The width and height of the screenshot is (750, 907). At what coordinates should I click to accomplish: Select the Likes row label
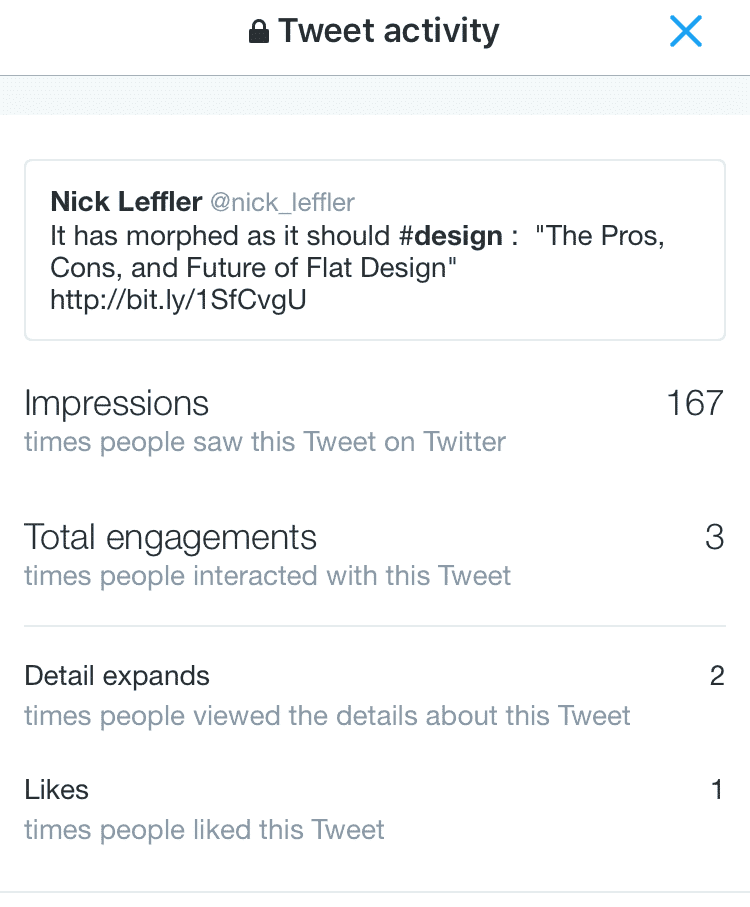tap(57, 790)
